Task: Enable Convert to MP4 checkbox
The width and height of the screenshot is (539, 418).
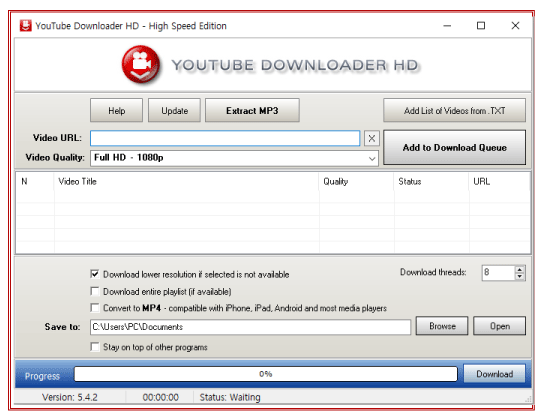Action: (95, 308)
